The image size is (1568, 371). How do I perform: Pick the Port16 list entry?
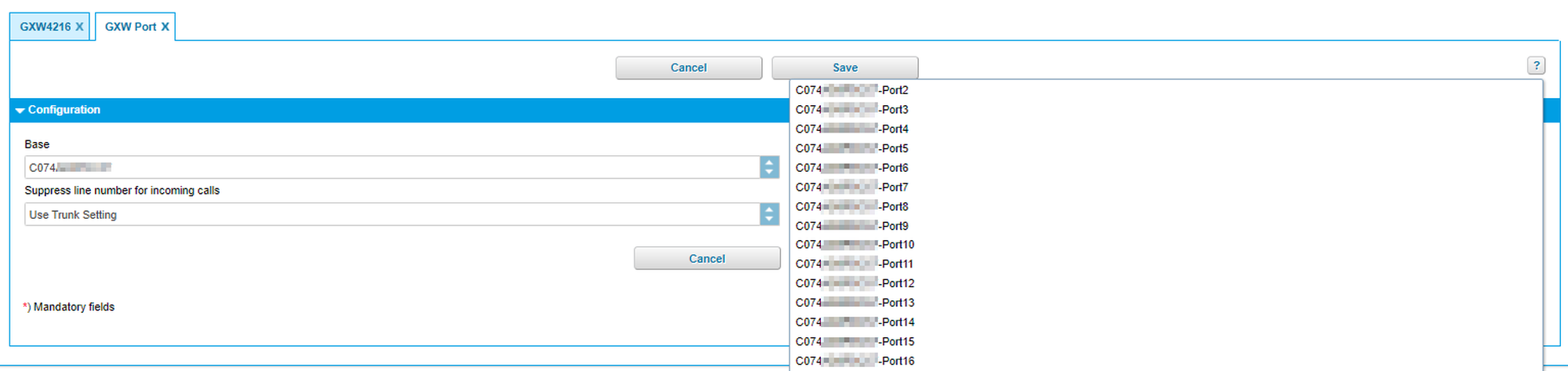[855, 361]
